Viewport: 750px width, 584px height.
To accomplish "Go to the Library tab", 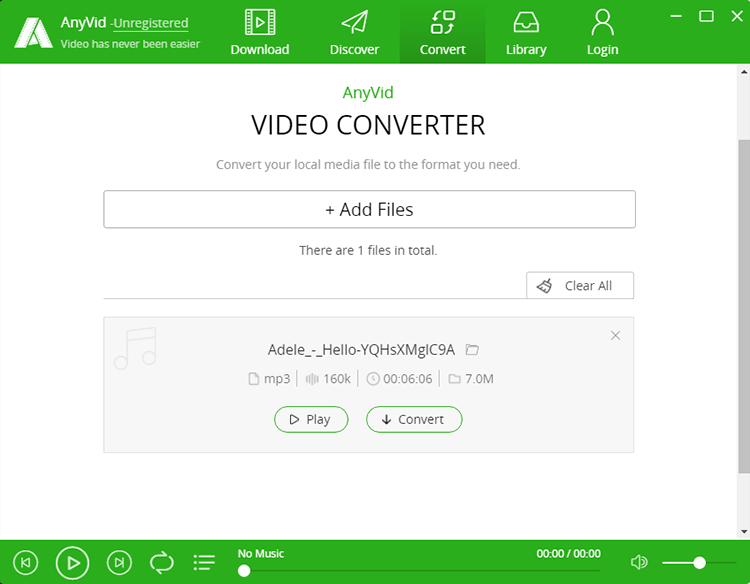I will coord(526,32).
